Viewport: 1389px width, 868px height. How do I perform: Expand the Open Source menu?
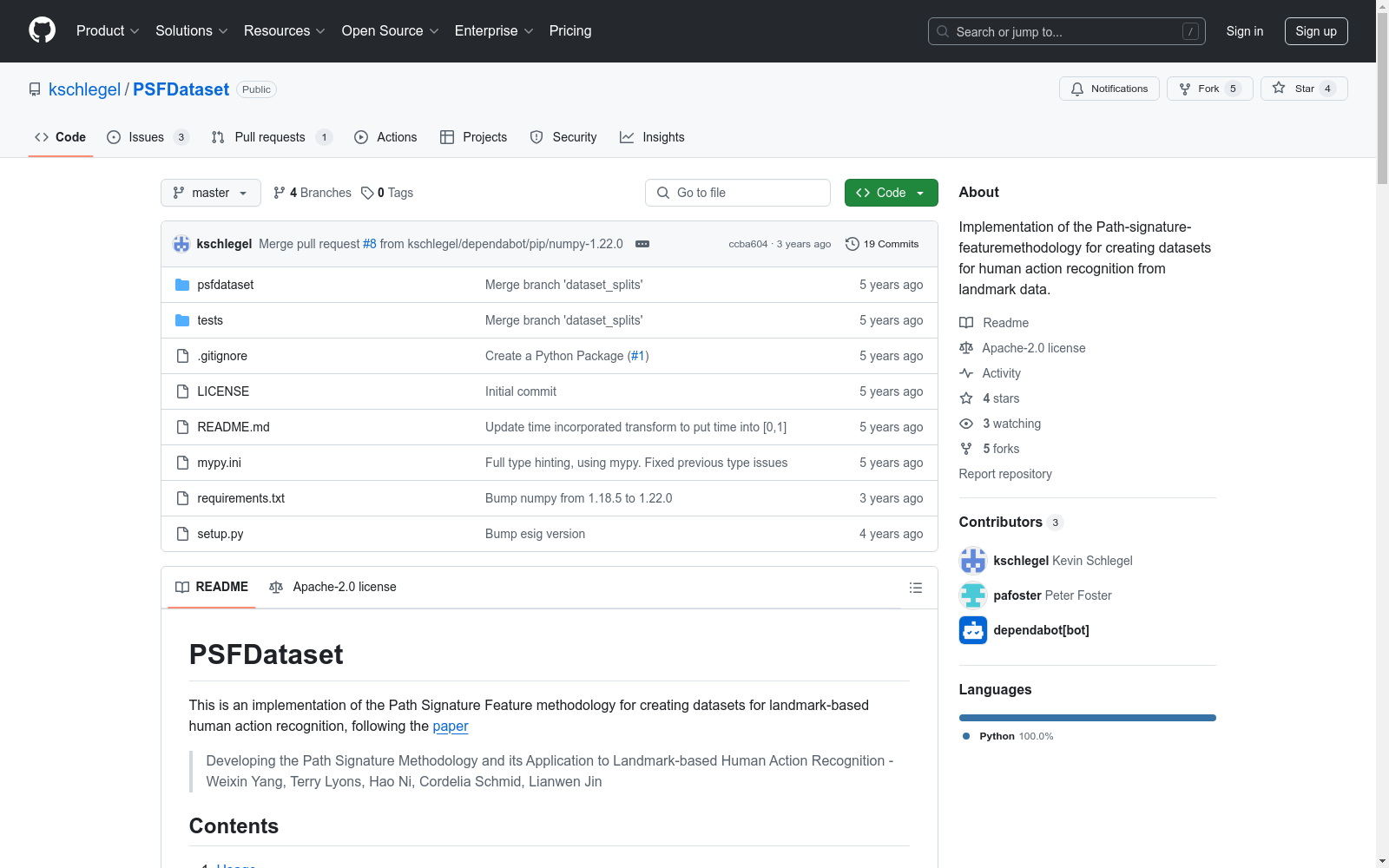[x=391, y=31]
